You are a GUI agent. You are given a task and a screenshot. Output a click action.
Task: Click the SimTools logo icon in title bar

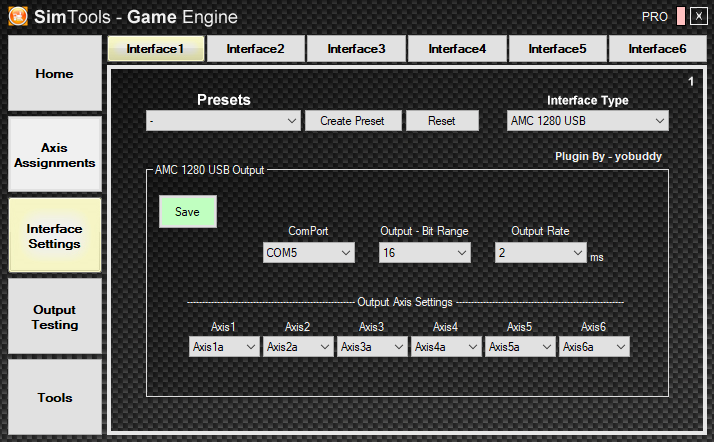coord(16,16)
